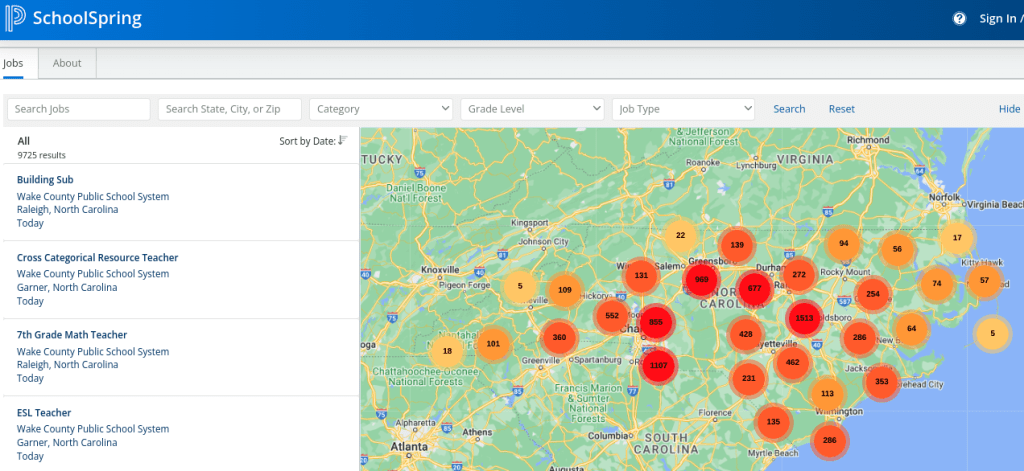Select the 353 cluster near Jacksonville
1024x471 pixels.
(x=881, y=381)
